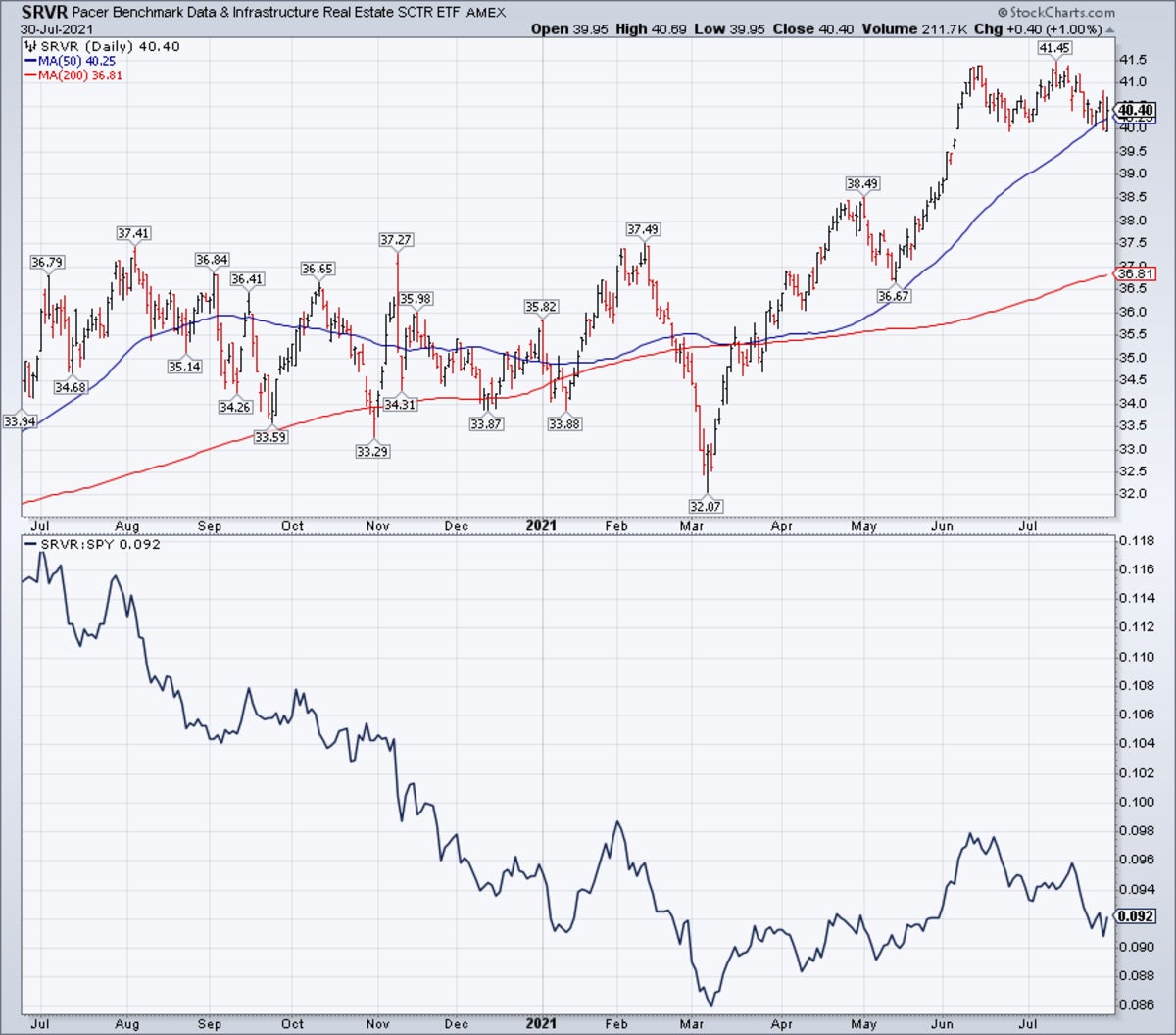Click the StockCharts.com copyright text
Screen dimensions: 1176x1035
click(x=1054, y=13)
